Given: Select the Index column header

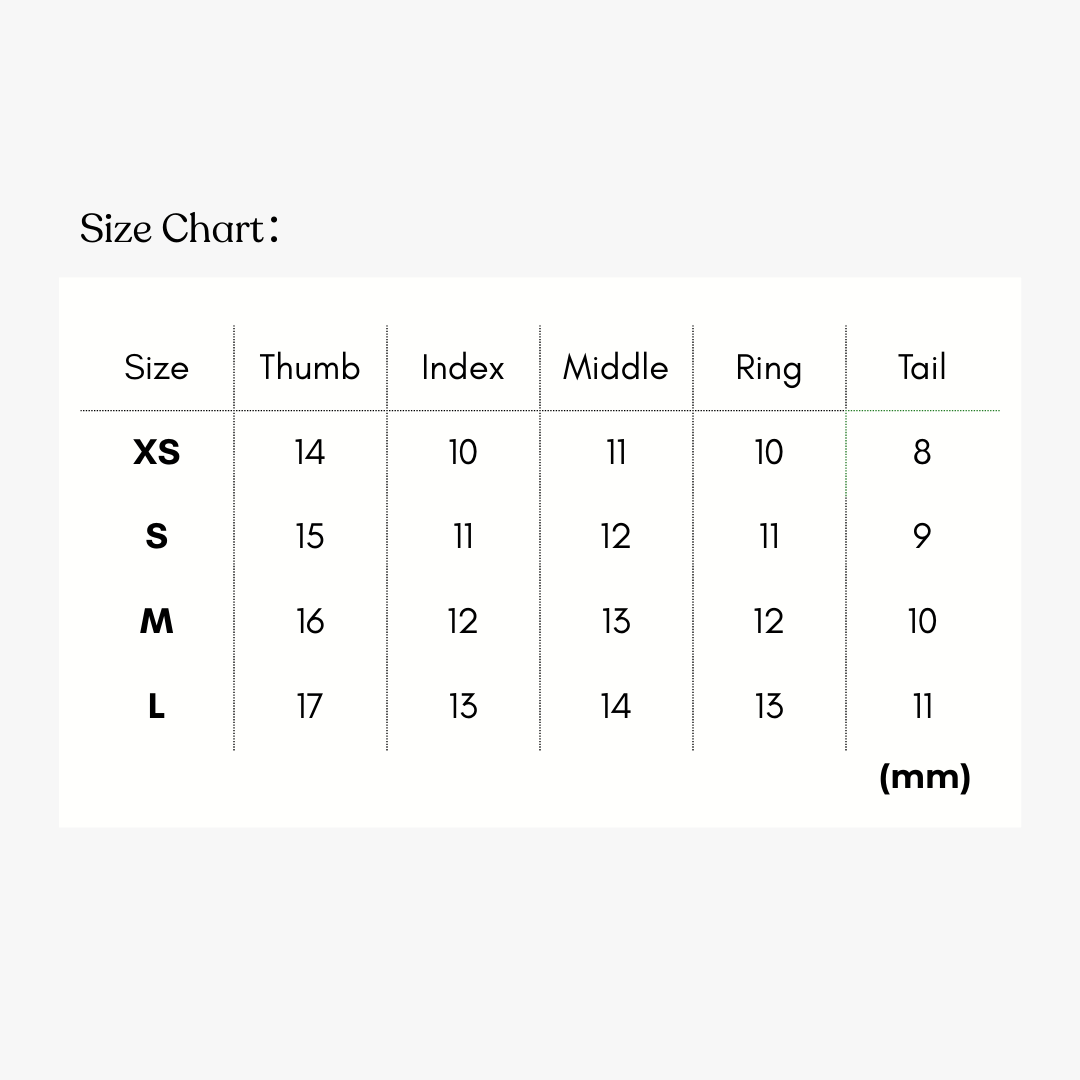Looking at the screenshot, I should (x=463, y=368).
